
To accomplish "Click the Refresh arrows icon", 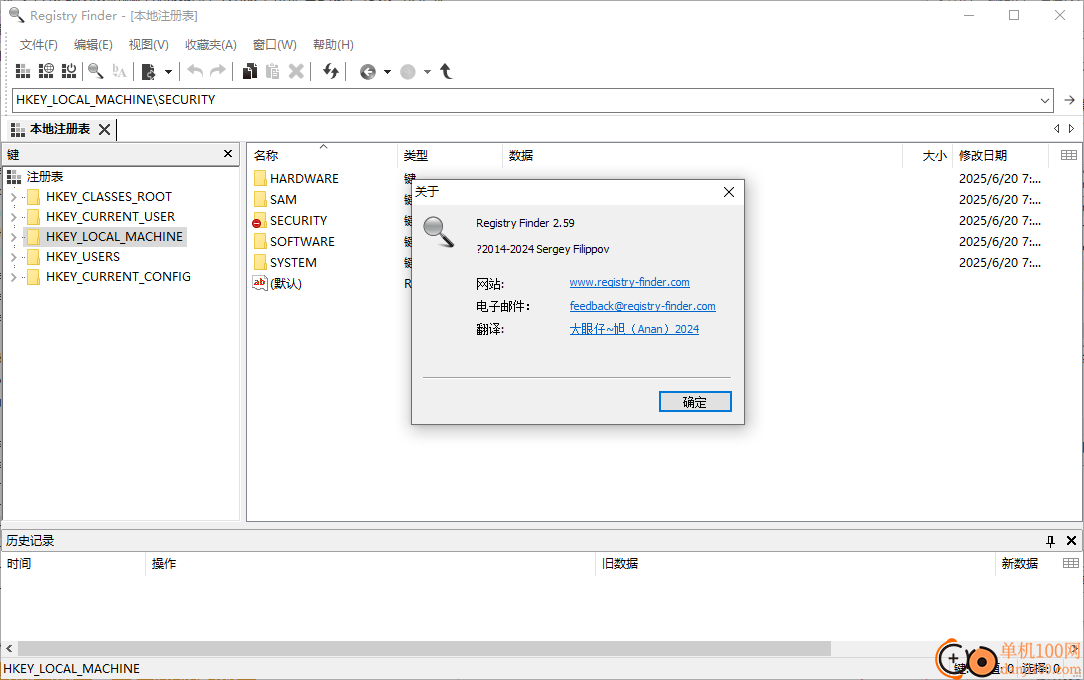I will click(331, 71).
